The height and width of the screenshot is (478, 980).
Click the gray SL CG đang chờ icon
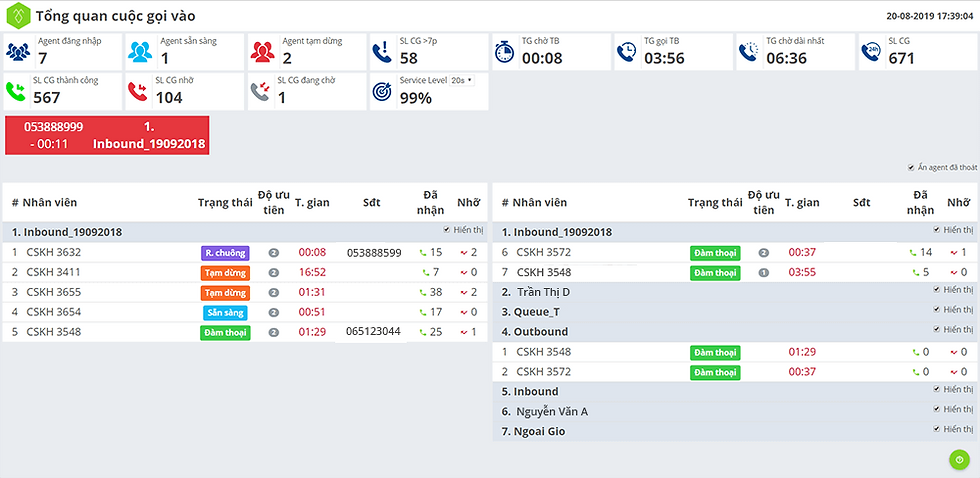(259, 92)
